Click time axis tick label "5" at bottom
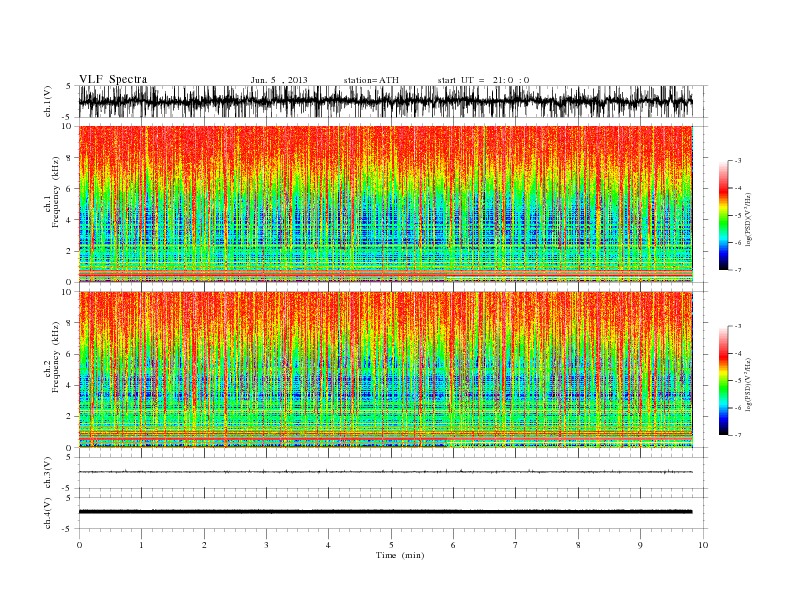 point(391,545)
